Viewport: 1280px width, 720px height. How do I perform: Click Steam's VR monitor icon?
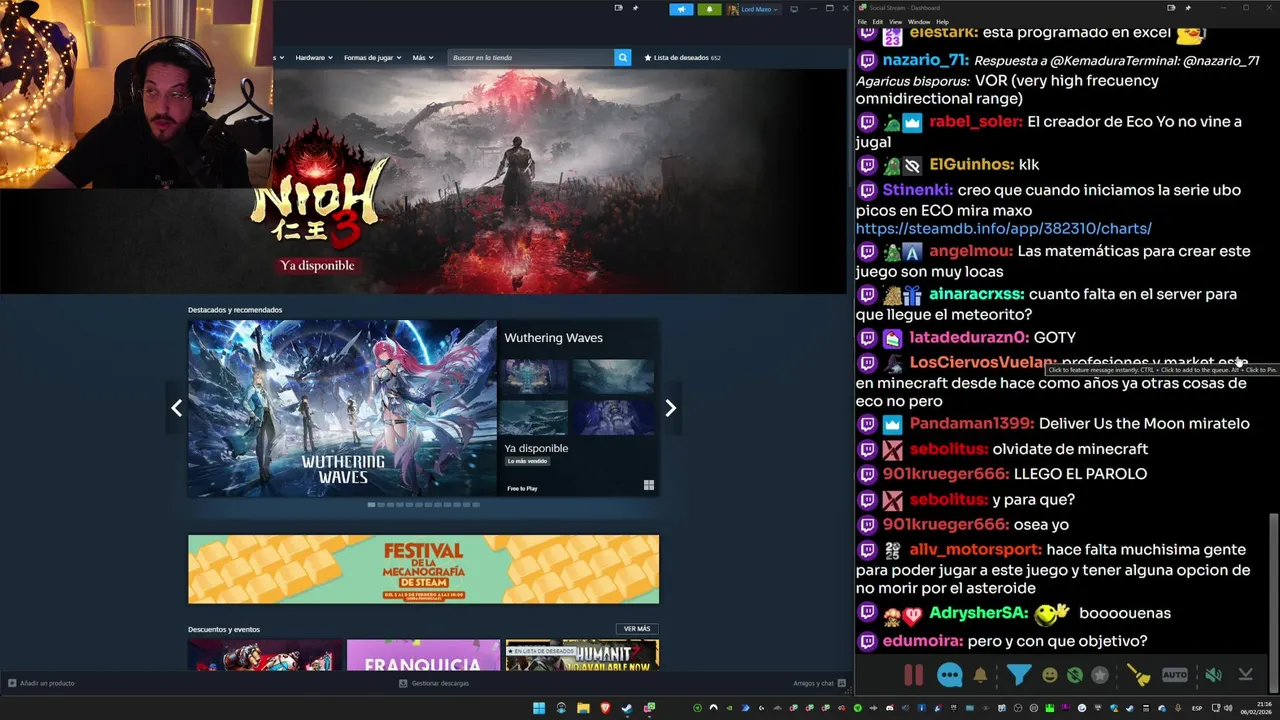click(x=794, y=9)
